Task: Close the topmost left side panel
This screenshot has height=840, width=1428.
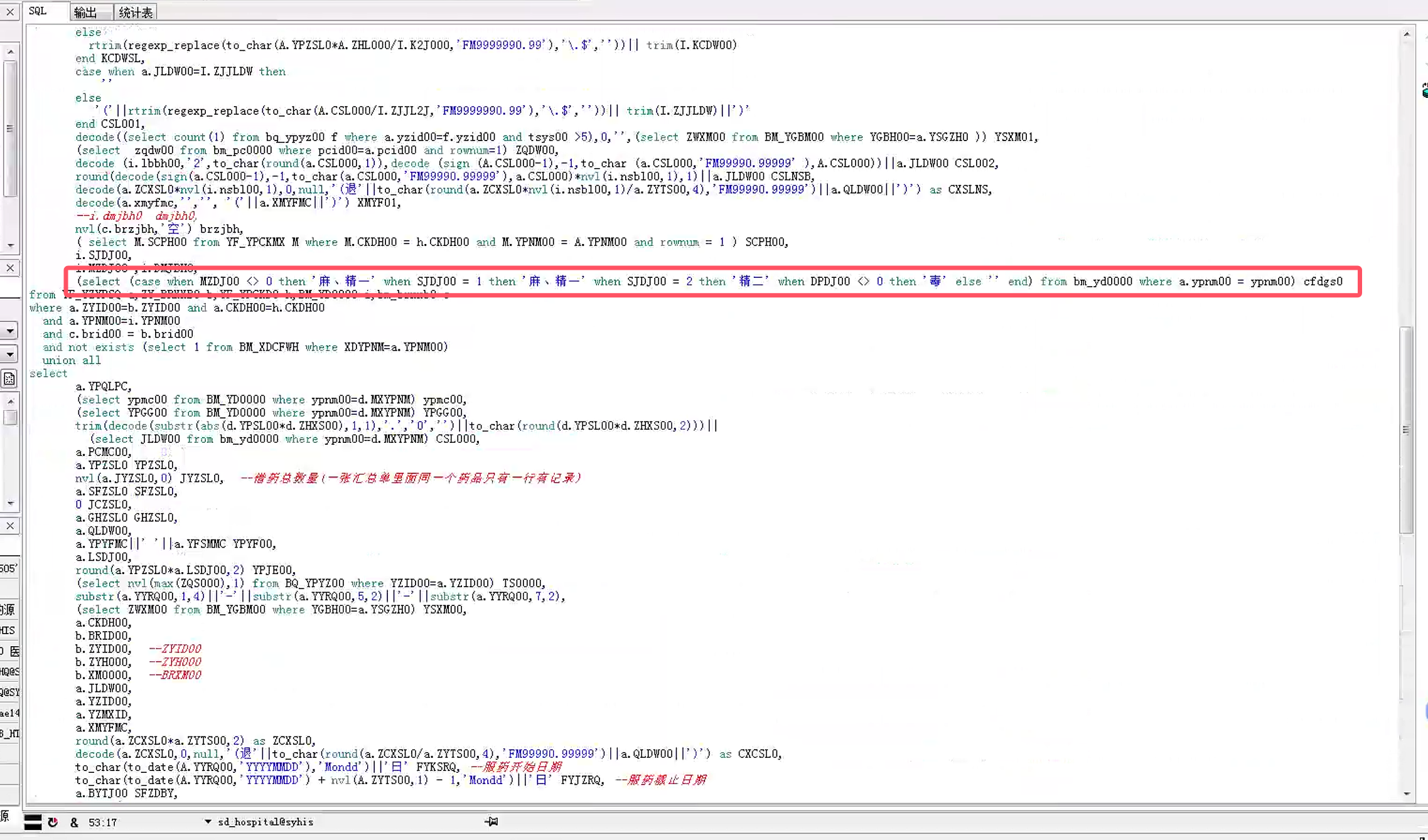Action: coord(10,12)
